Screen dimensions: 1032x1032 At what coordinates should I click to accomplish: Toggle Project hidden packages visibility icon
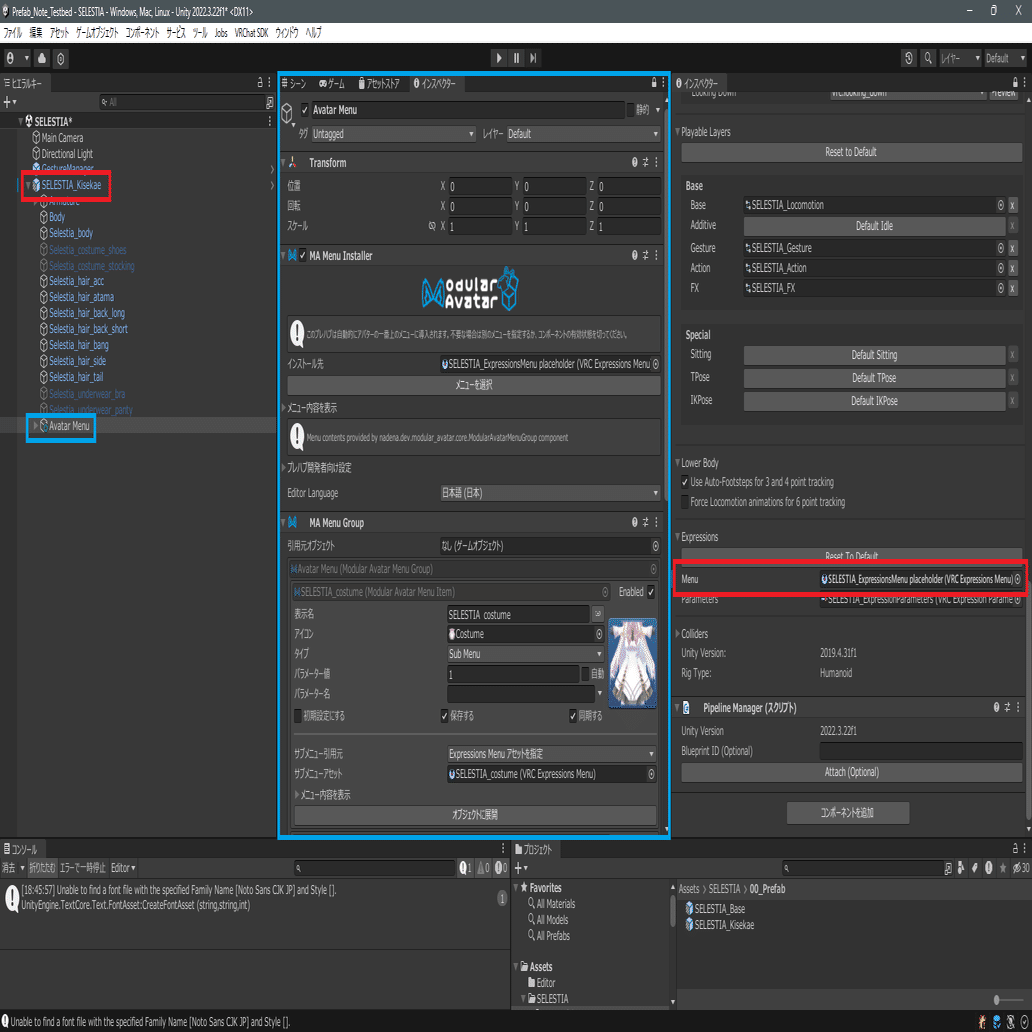point(1020,868)
